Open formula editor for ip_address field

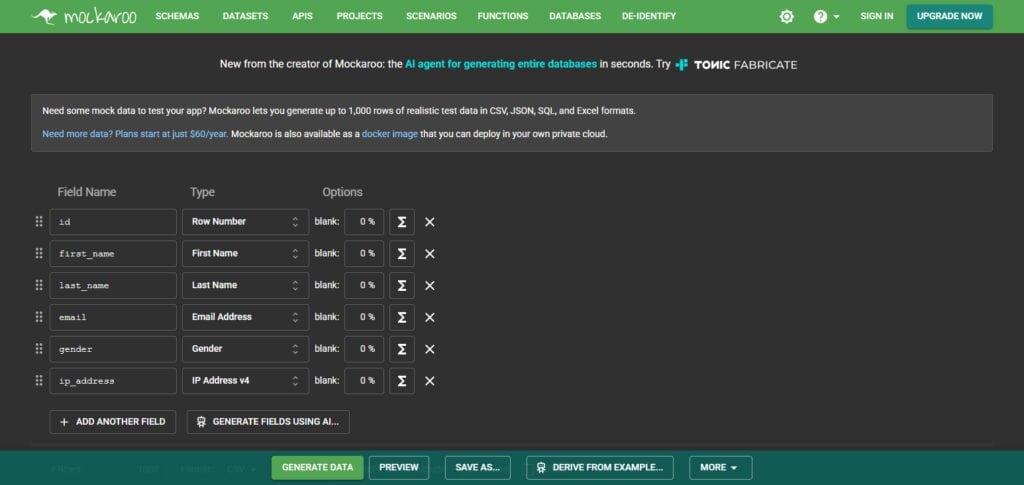pyautogui.click(x=402, y=381)
